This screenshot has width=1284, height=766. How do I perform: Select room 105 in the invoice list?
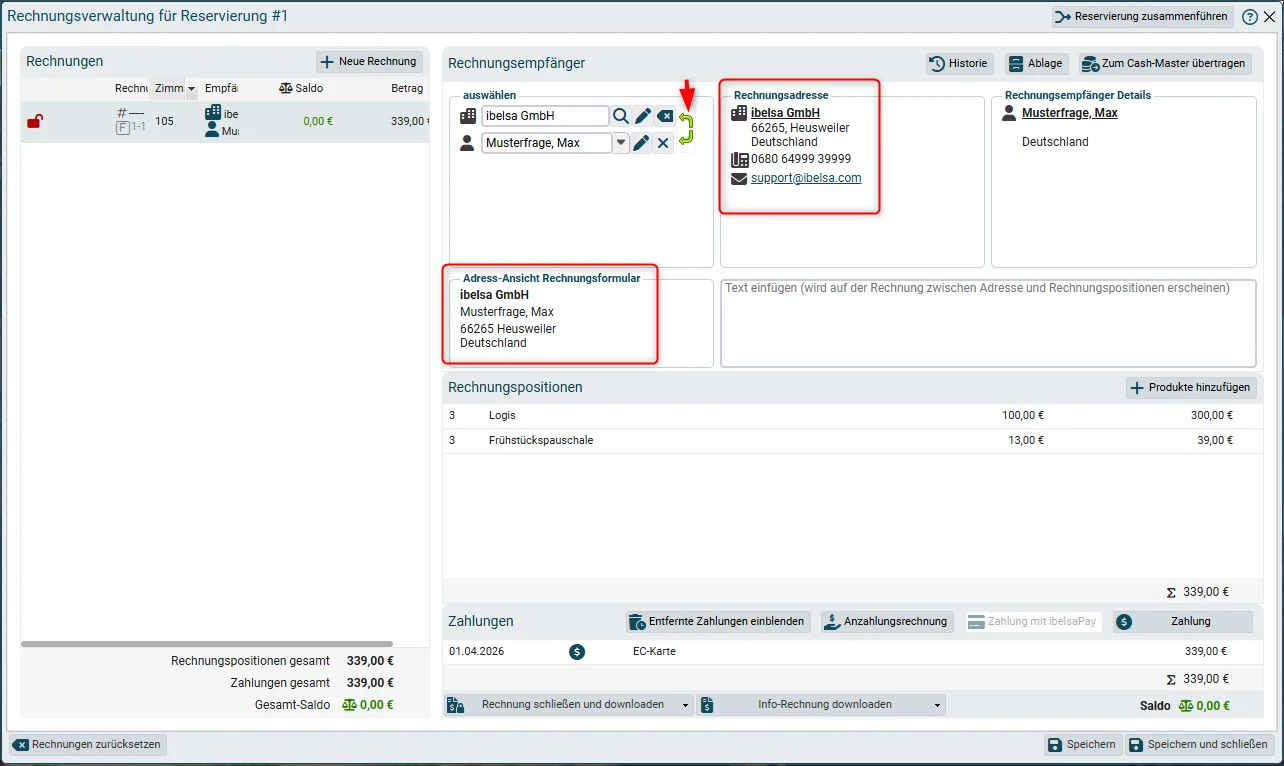coord(164,122)
